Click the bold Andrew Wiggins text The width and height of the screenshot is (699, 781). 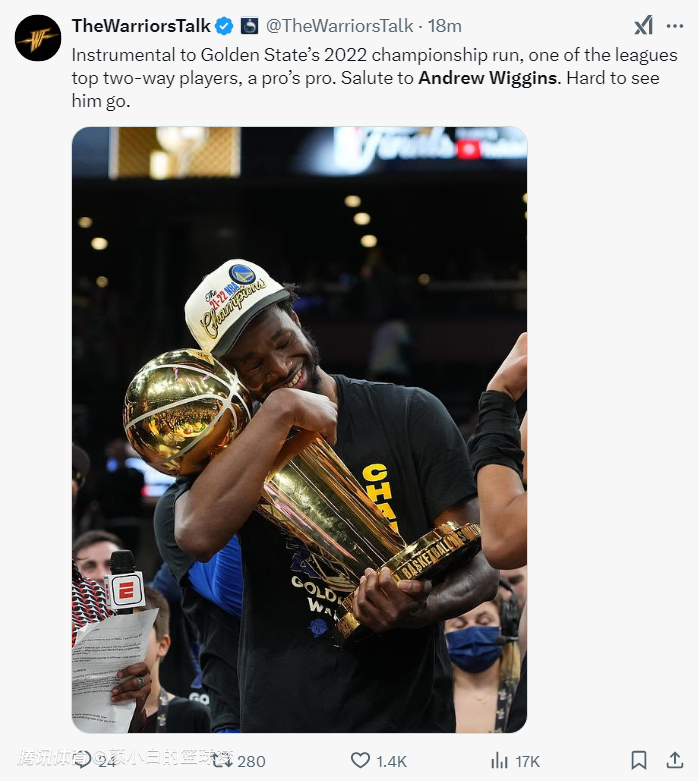pyautogui.click(x=487, y=78)
